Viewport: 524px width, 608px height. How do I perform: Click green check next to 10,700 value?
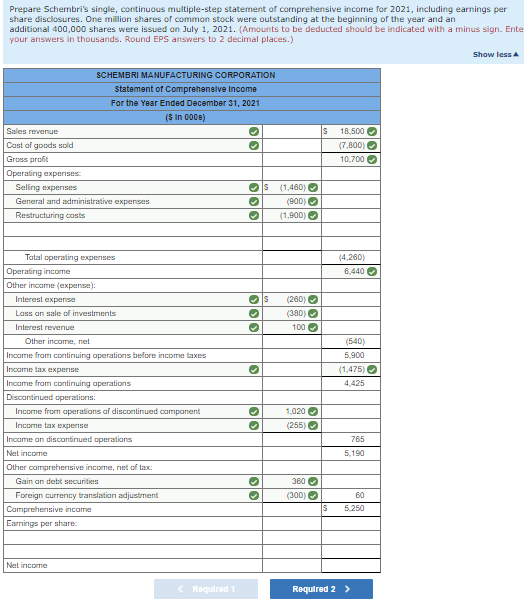(x=372, y=159)
